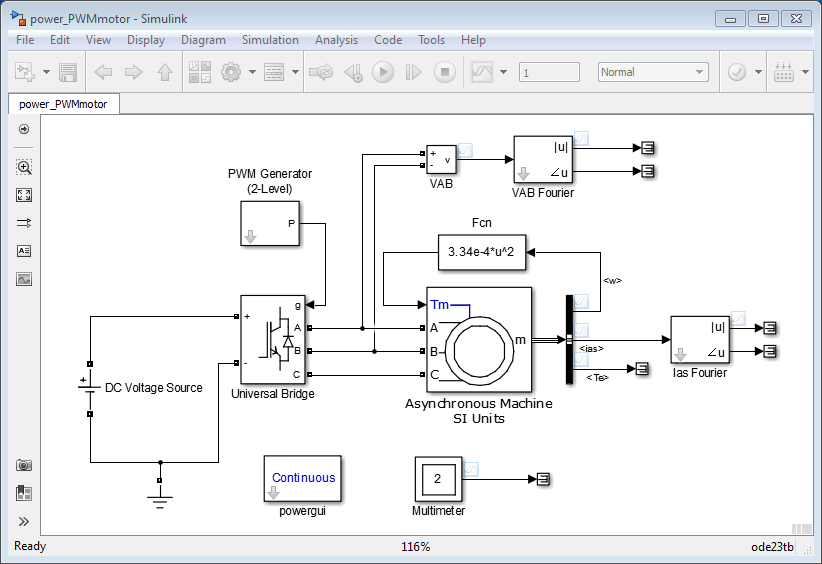Open the Simulation menu
822x564 pixels.
coord(270,40)
